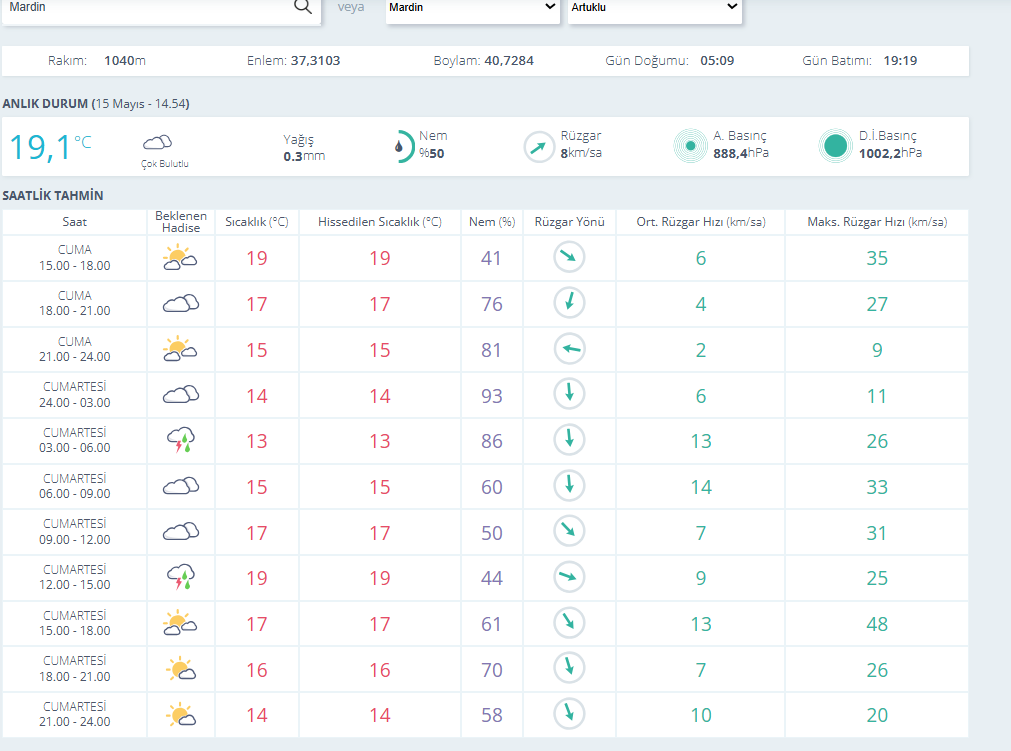The height and width of the screenshot is (751, 1011).
Task: Click the 8km/sa wind speed value
Action: [581, 153]
